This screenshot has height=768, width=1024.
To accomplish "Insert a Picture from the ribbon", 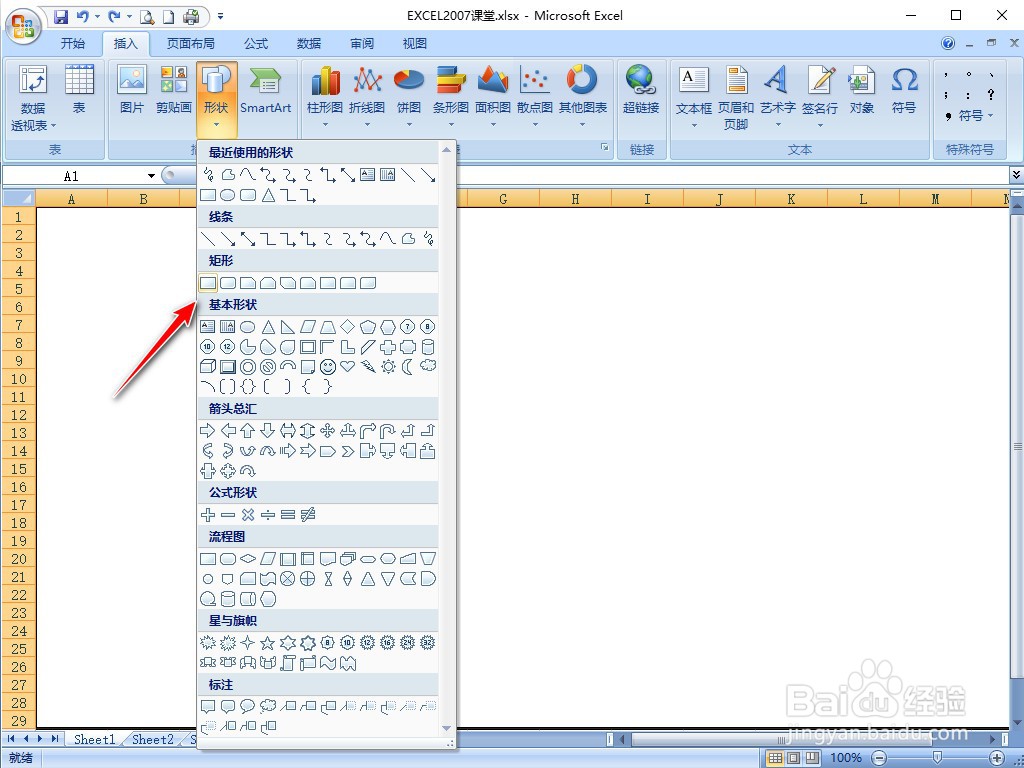I will (x=131, y=90).
